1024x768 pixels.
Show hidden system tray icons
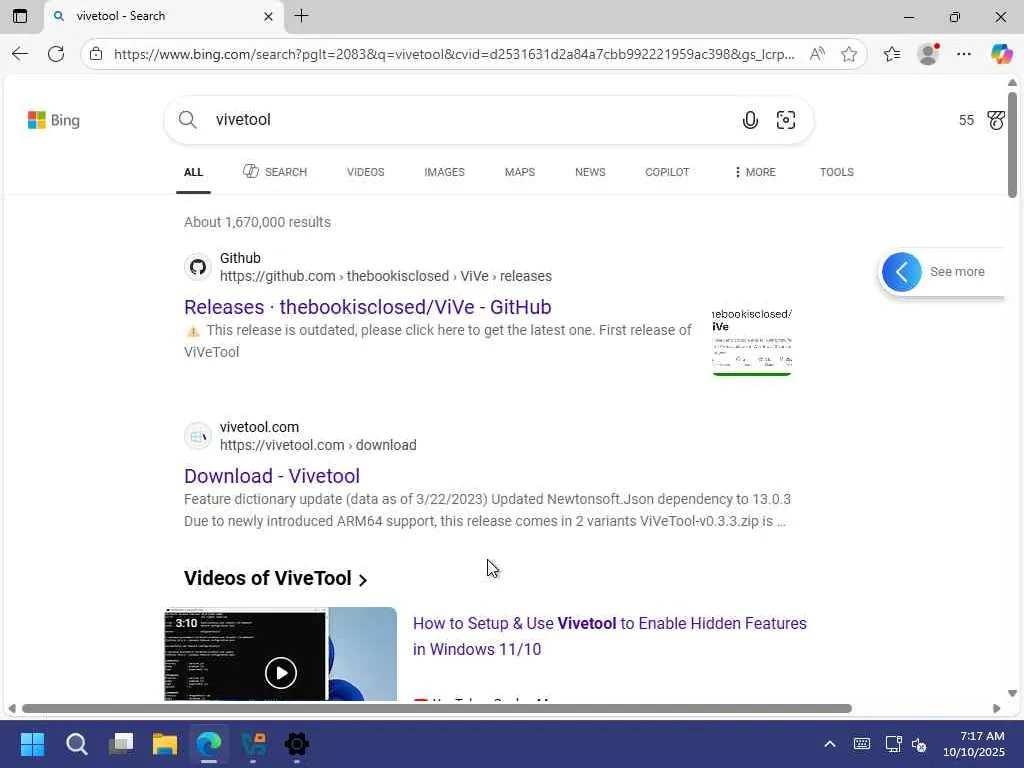[829, 744]
